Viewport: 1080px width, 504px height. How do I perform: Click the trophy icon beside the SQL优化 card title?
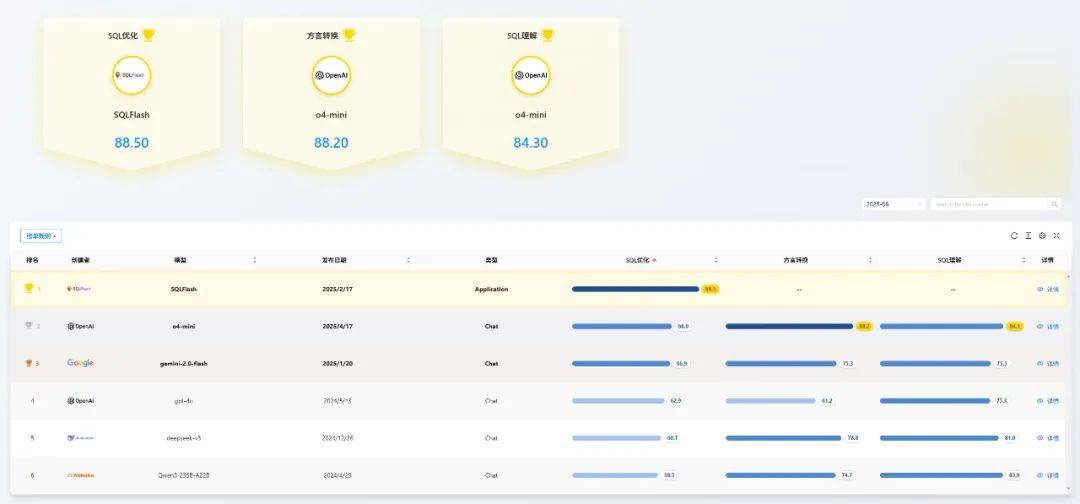148,35
